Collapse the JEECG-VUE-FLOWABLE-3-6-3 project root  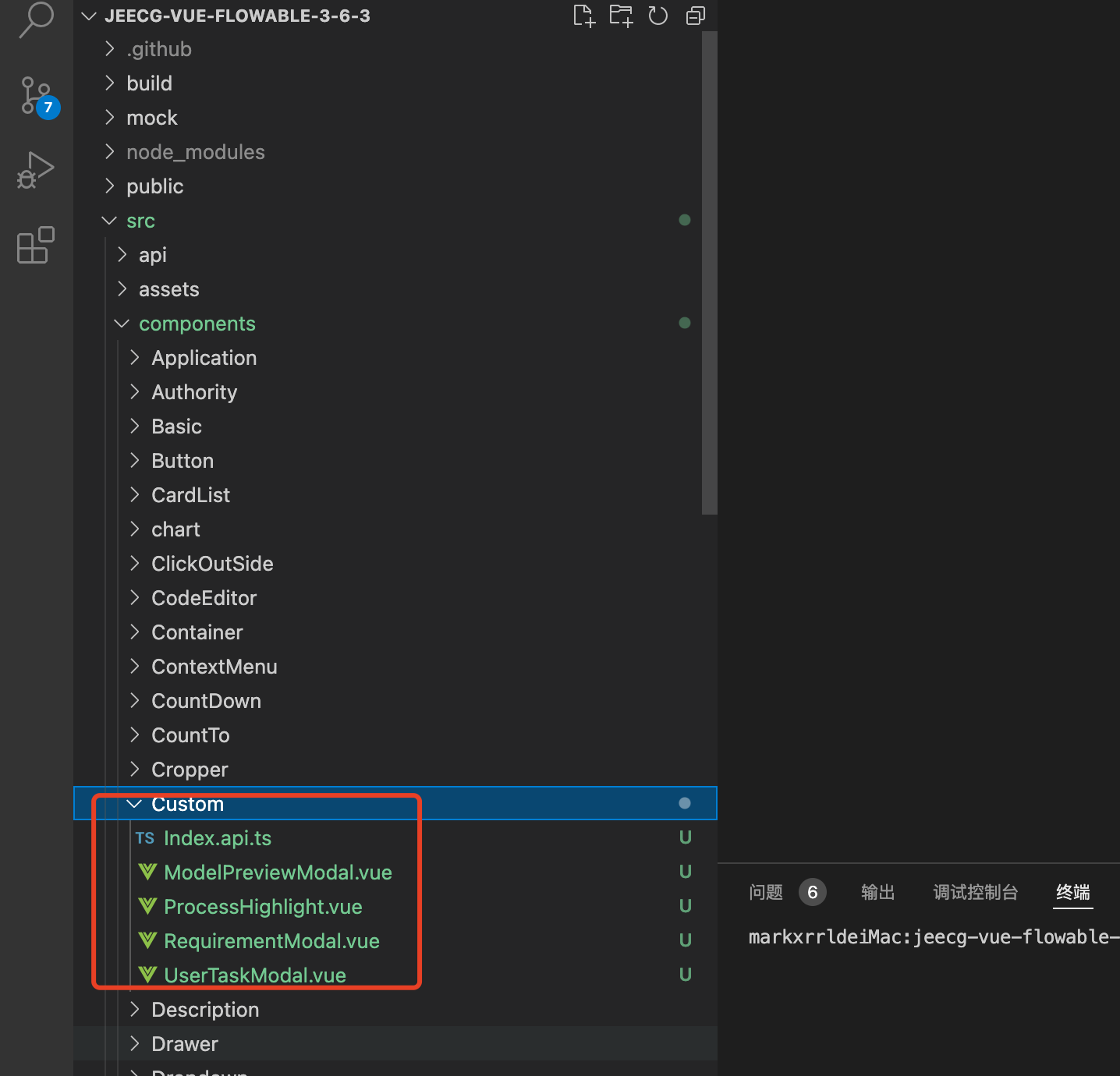click(x=89, y=16)
